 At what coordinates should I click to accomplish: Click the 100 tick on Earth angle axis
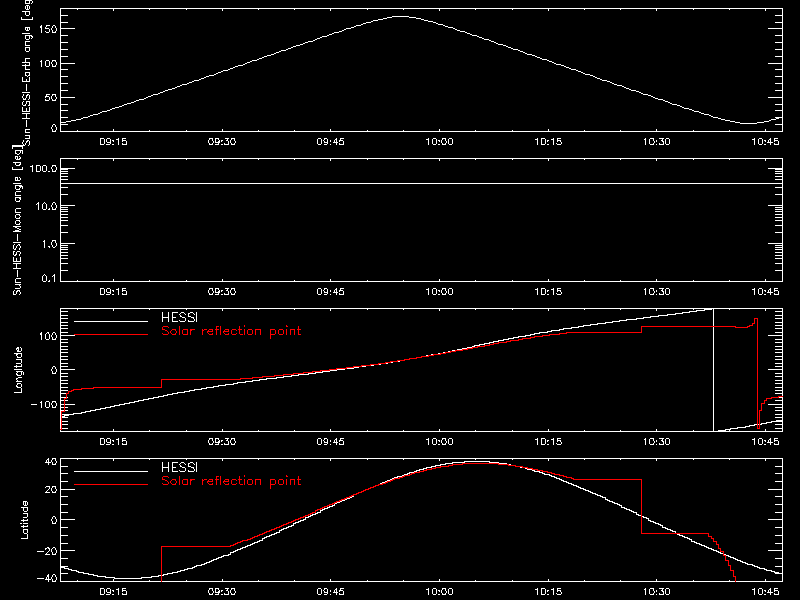pos(48,64)
